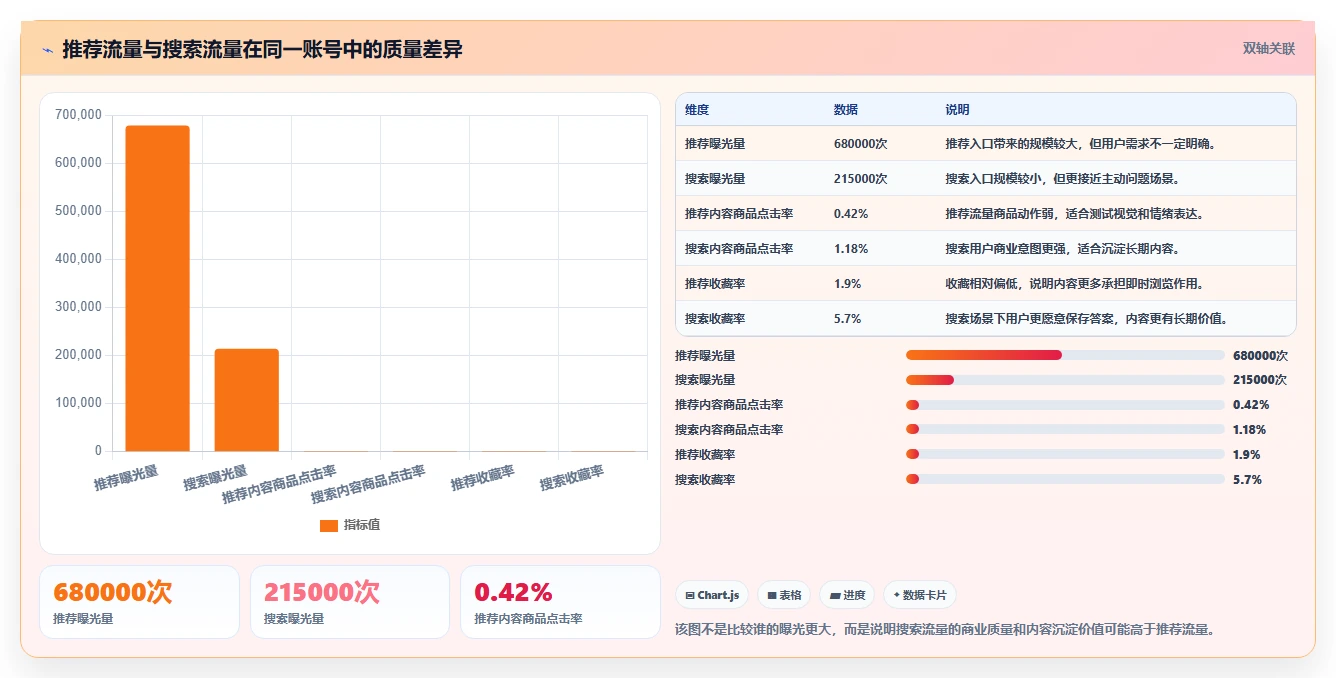1336x678 pixels.
Task: Click the 数据 column header
Action: point(846,110)
